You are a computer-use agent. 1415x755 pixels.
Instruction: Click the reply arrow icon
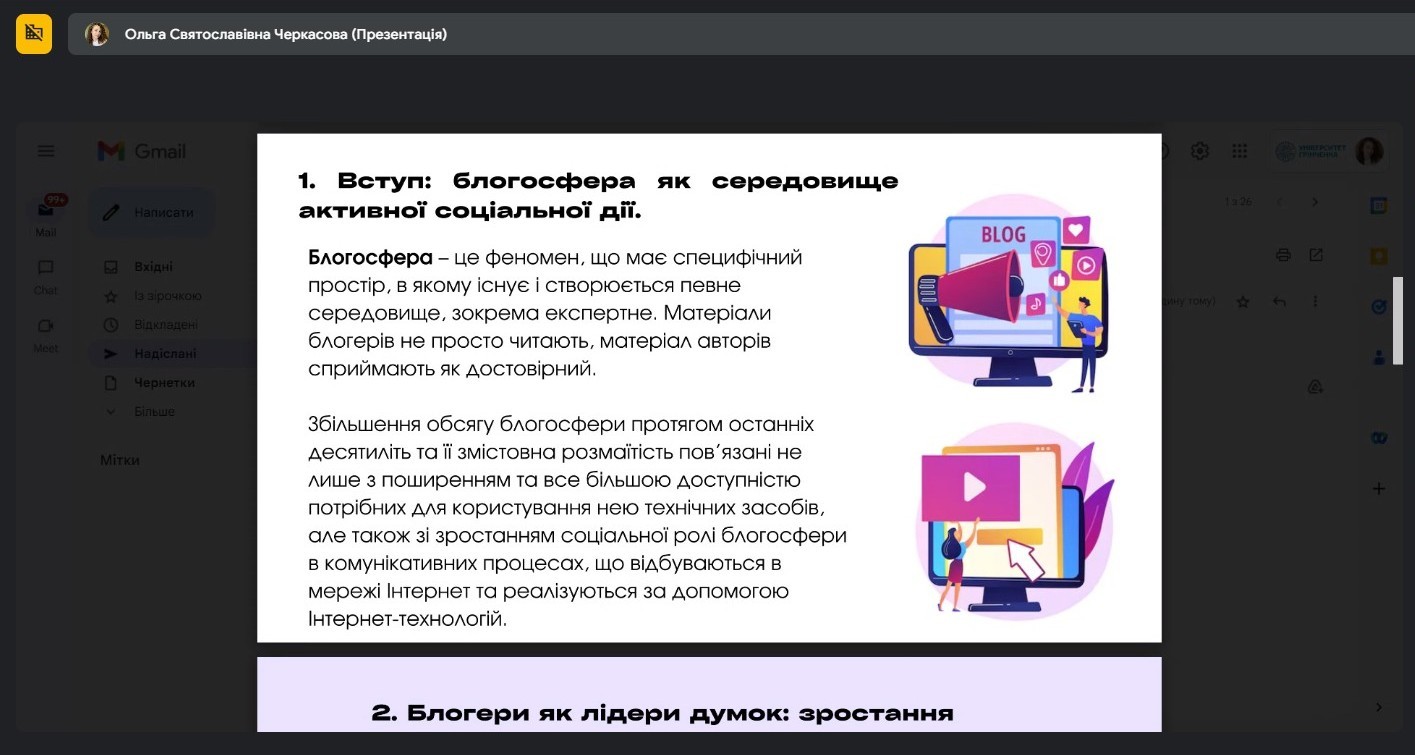pos(1279,301)
